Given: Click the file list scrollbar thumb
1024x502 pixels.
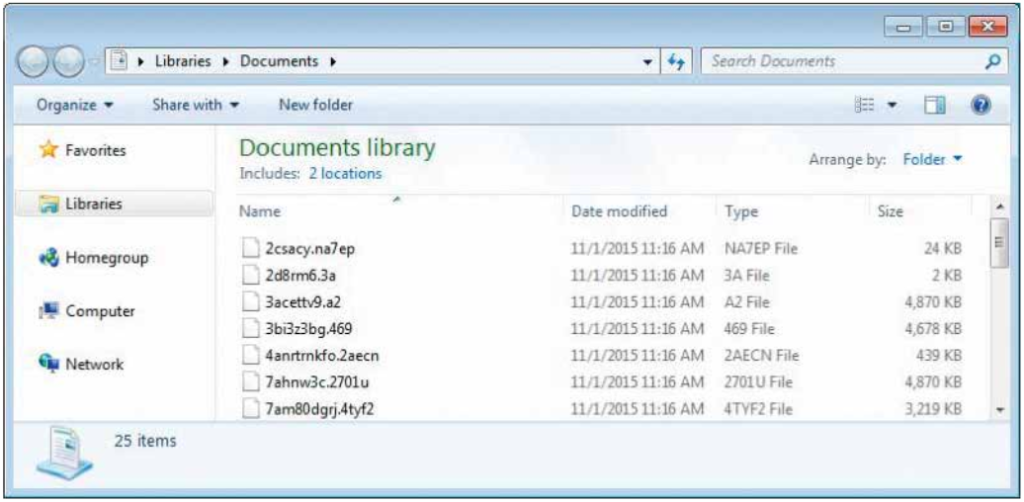Looking at the screenshot, I should click(999, 243).
